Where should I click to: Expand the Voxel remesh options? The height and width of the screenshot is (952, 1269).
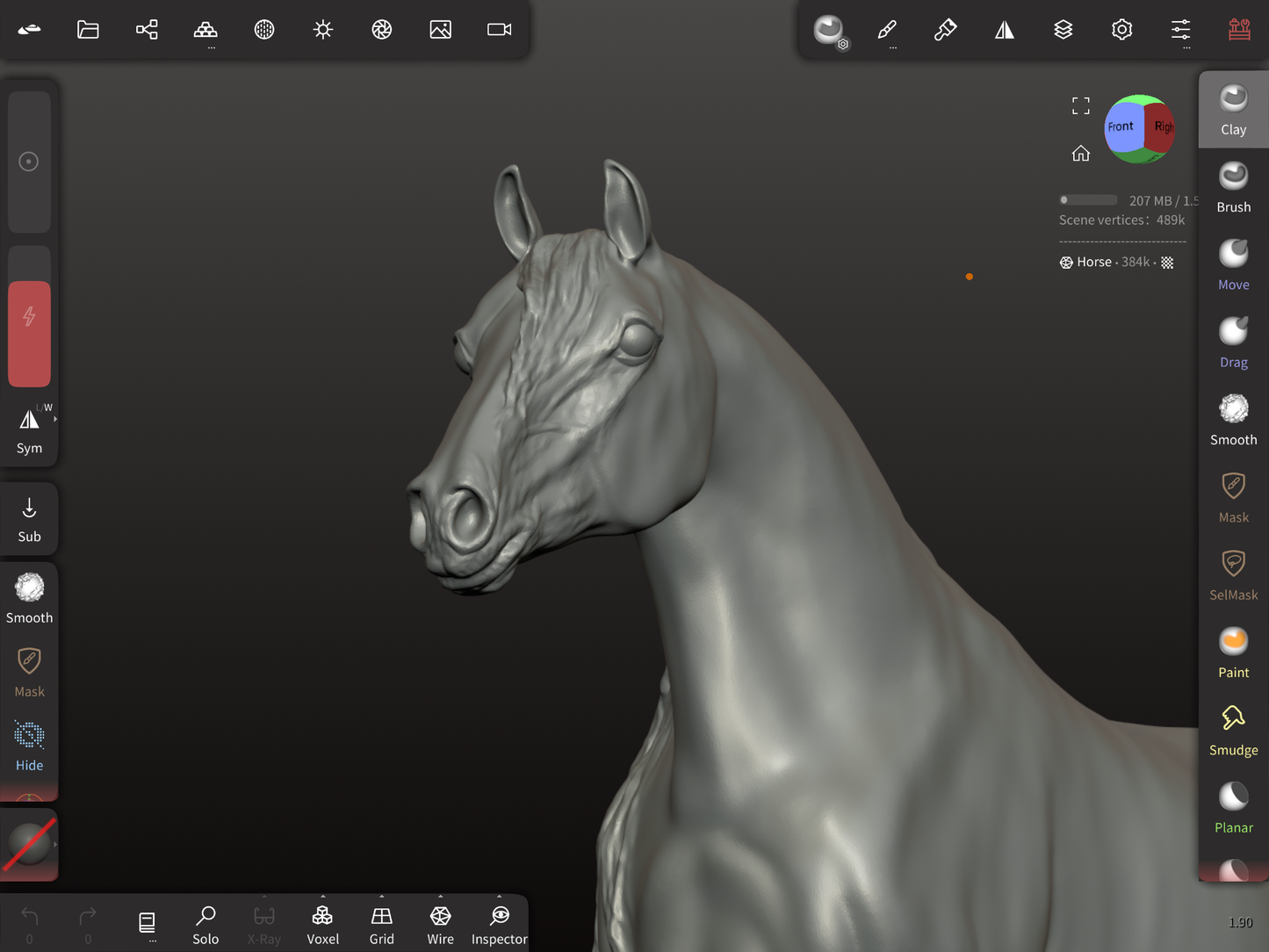pyautogui.click(x=322, y=898)
